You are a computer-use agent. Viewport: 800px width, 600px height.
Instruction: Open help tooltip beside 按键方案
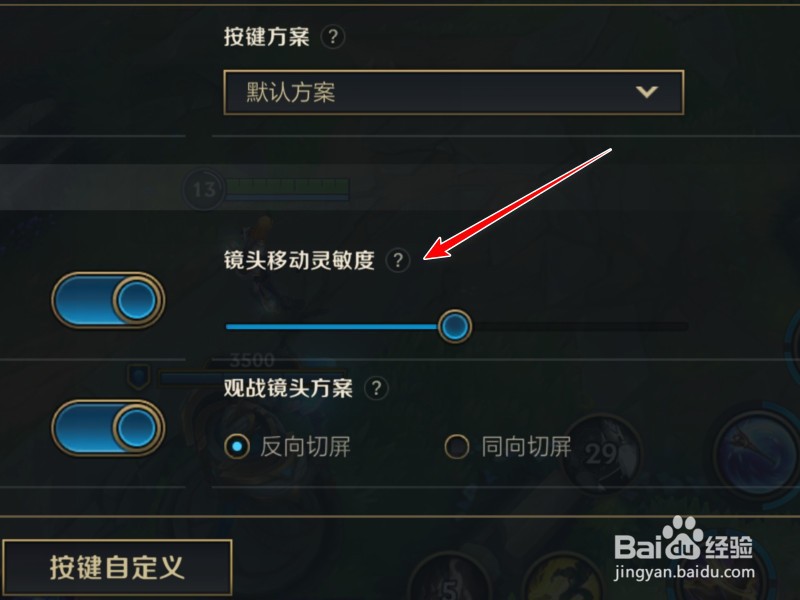click(333, 37)
